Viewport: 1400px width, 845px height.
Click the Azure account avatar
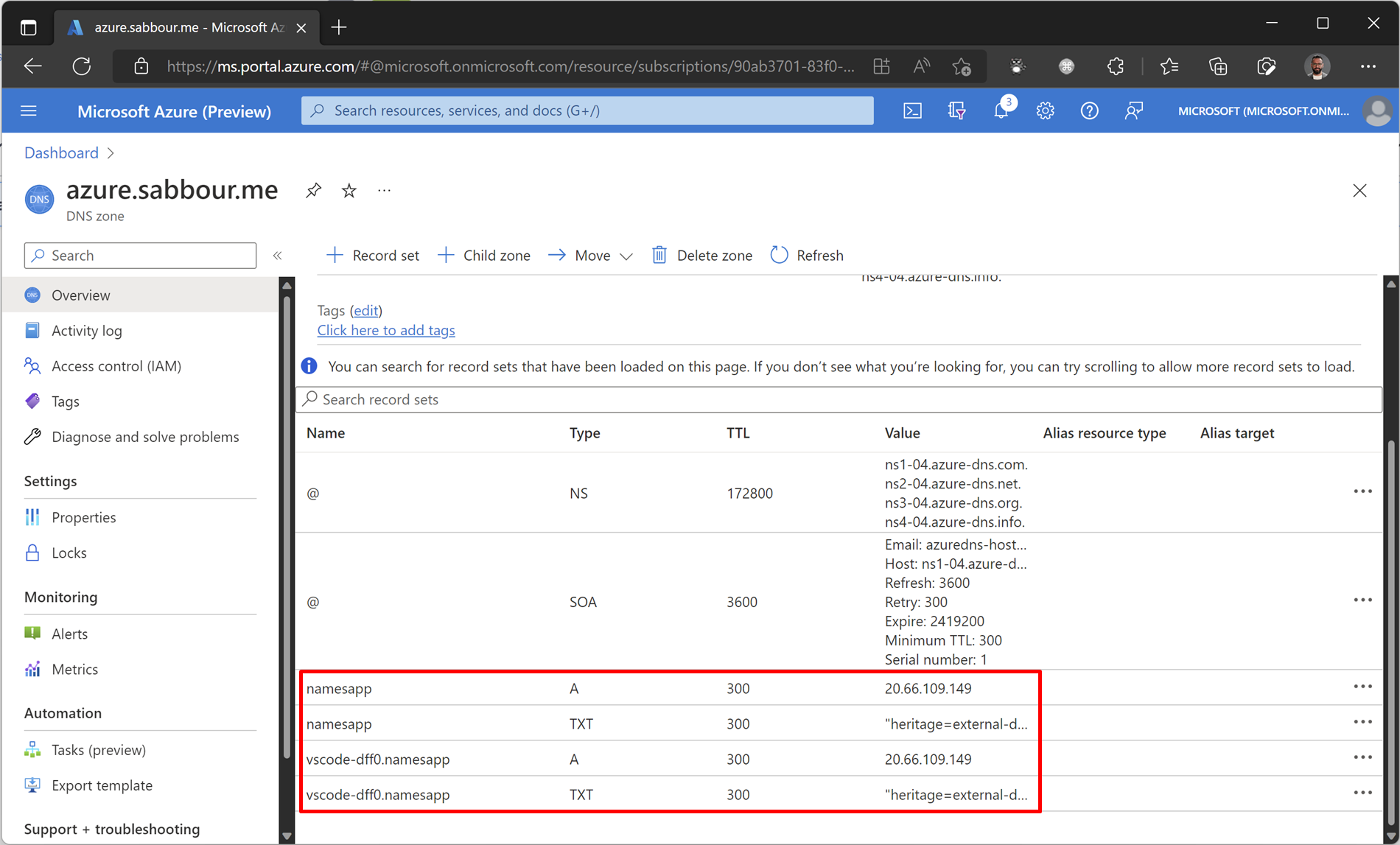click(1377, 111)
